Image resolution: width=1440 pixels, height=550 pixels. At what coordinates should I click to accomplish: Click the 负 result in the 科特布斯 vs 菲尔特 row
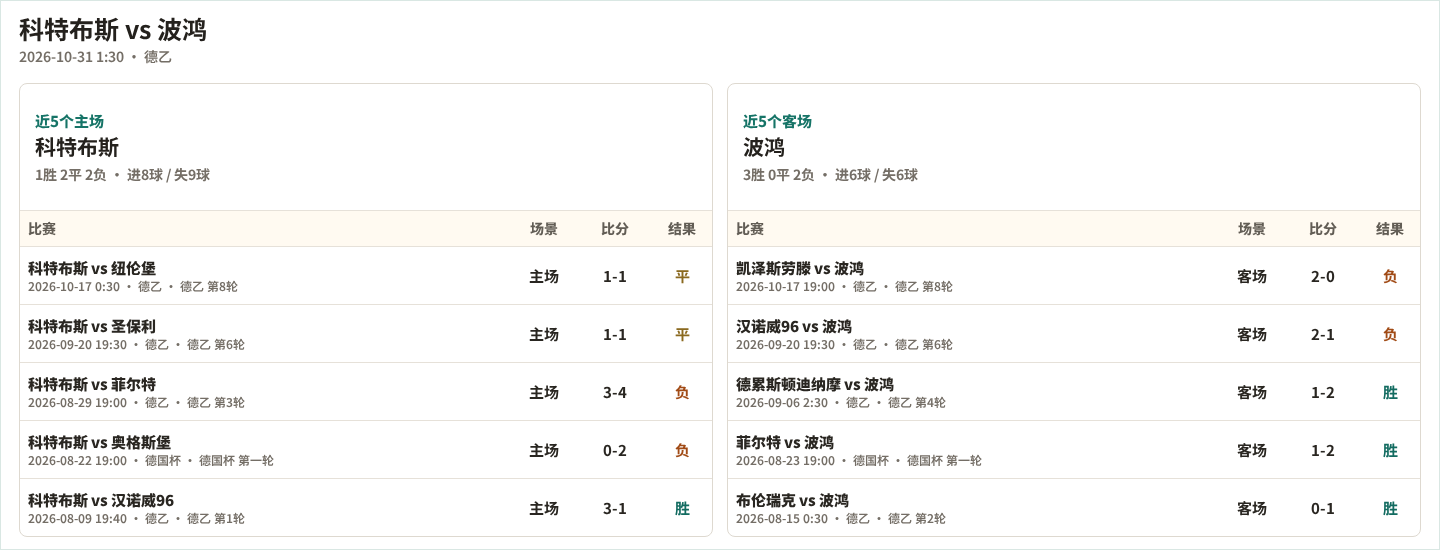point(682,393)
